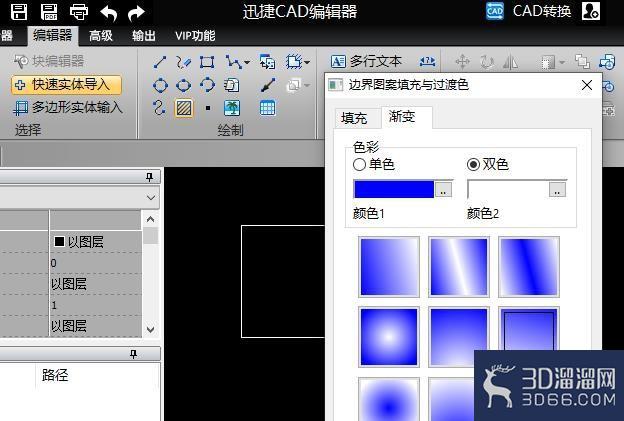Open color picker button for 颜色1

(443, 189)
